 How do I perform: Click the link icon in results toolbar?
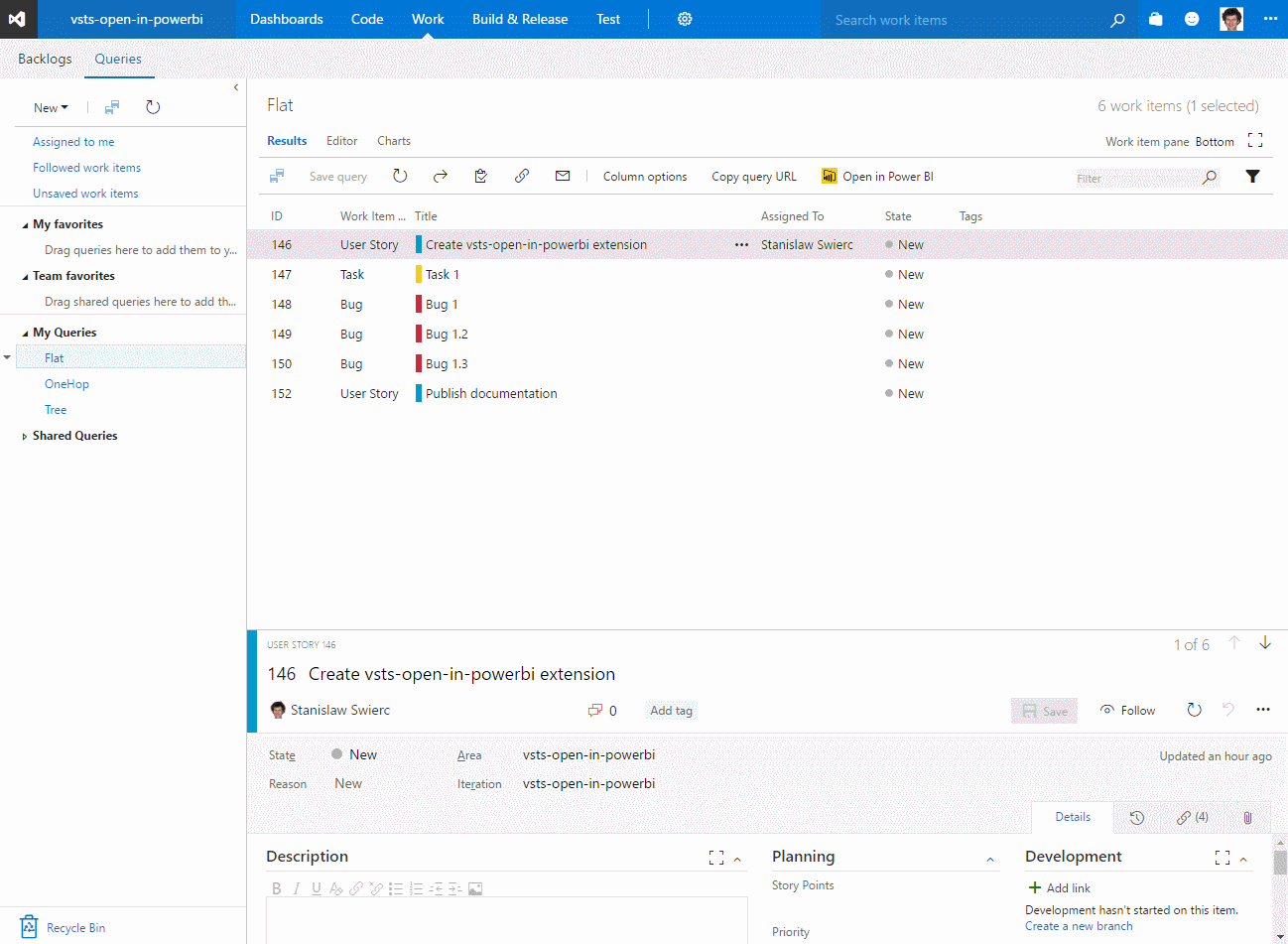(x=522, y=176)
